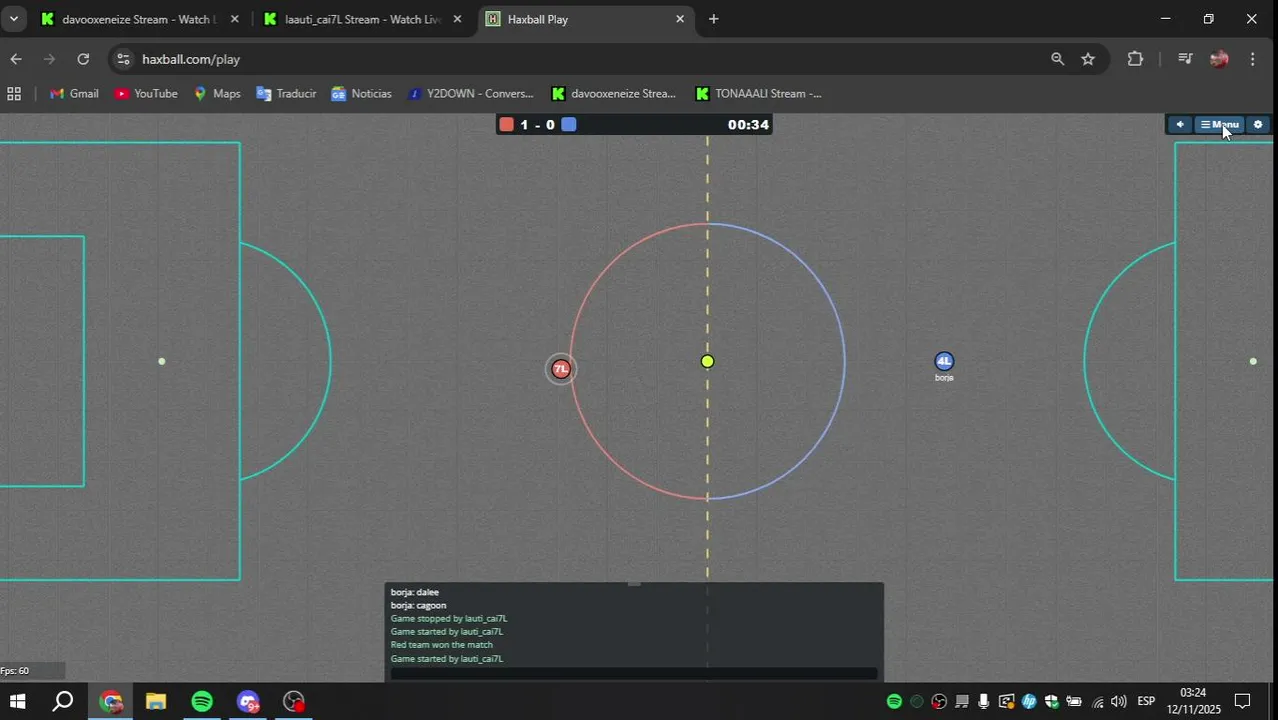Open the Extensions puzzle icon
The image size is (1278, 720).
click(1135, 59)
